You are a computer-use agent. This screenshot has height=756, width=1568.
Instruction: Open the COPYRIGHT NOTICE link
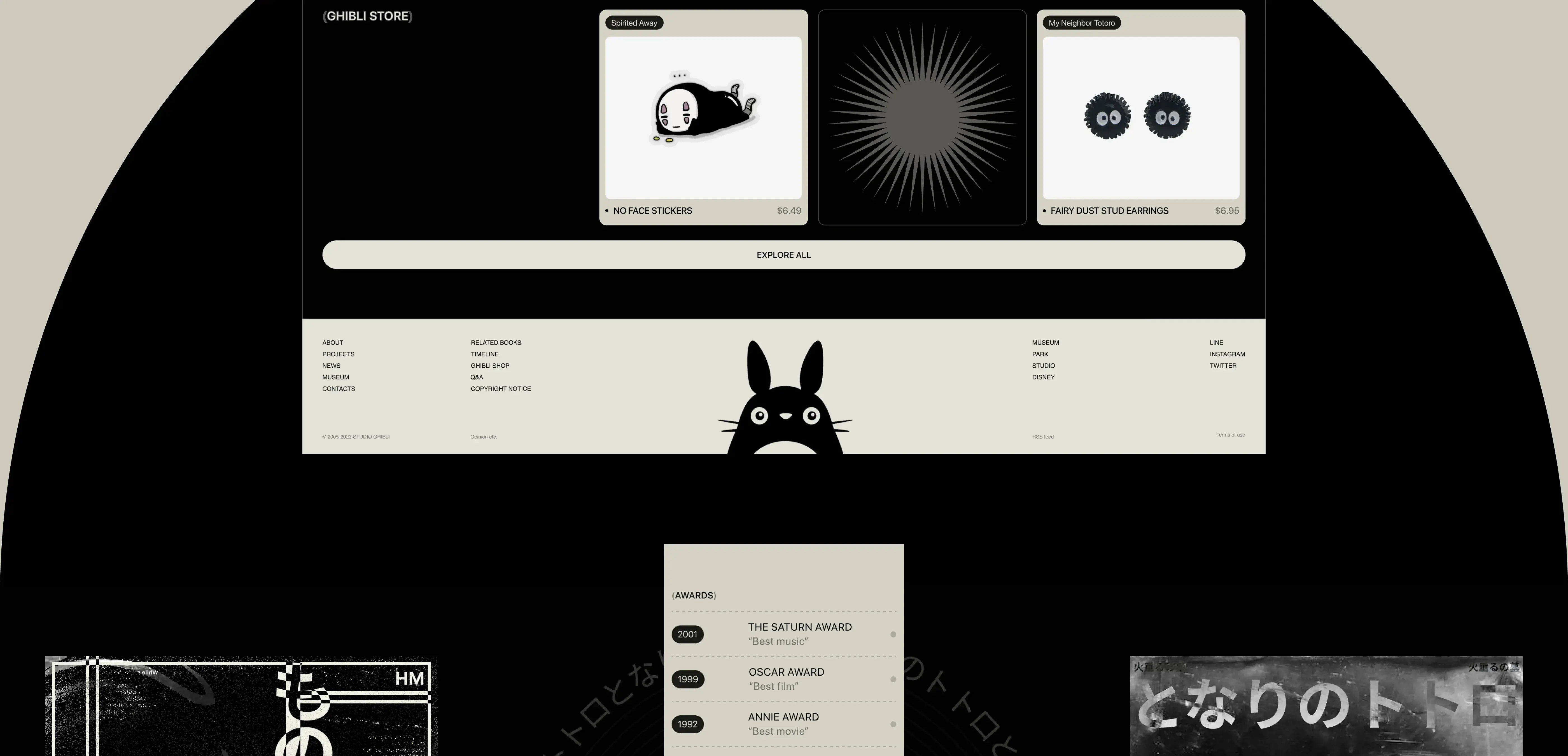[500, 389]
